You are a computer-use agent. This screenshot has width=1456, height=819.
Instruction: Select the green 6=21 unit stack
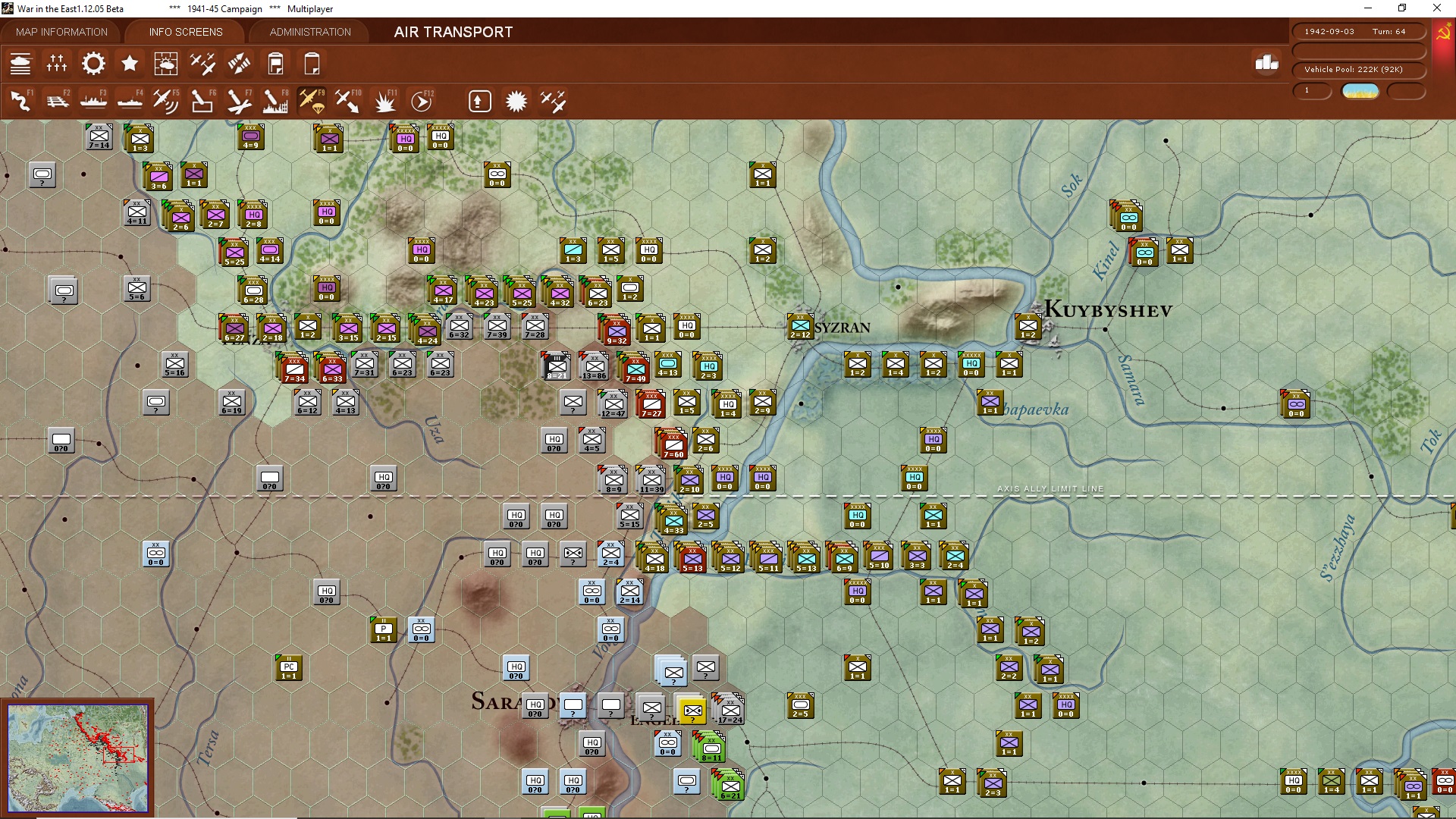pos(729,785)
